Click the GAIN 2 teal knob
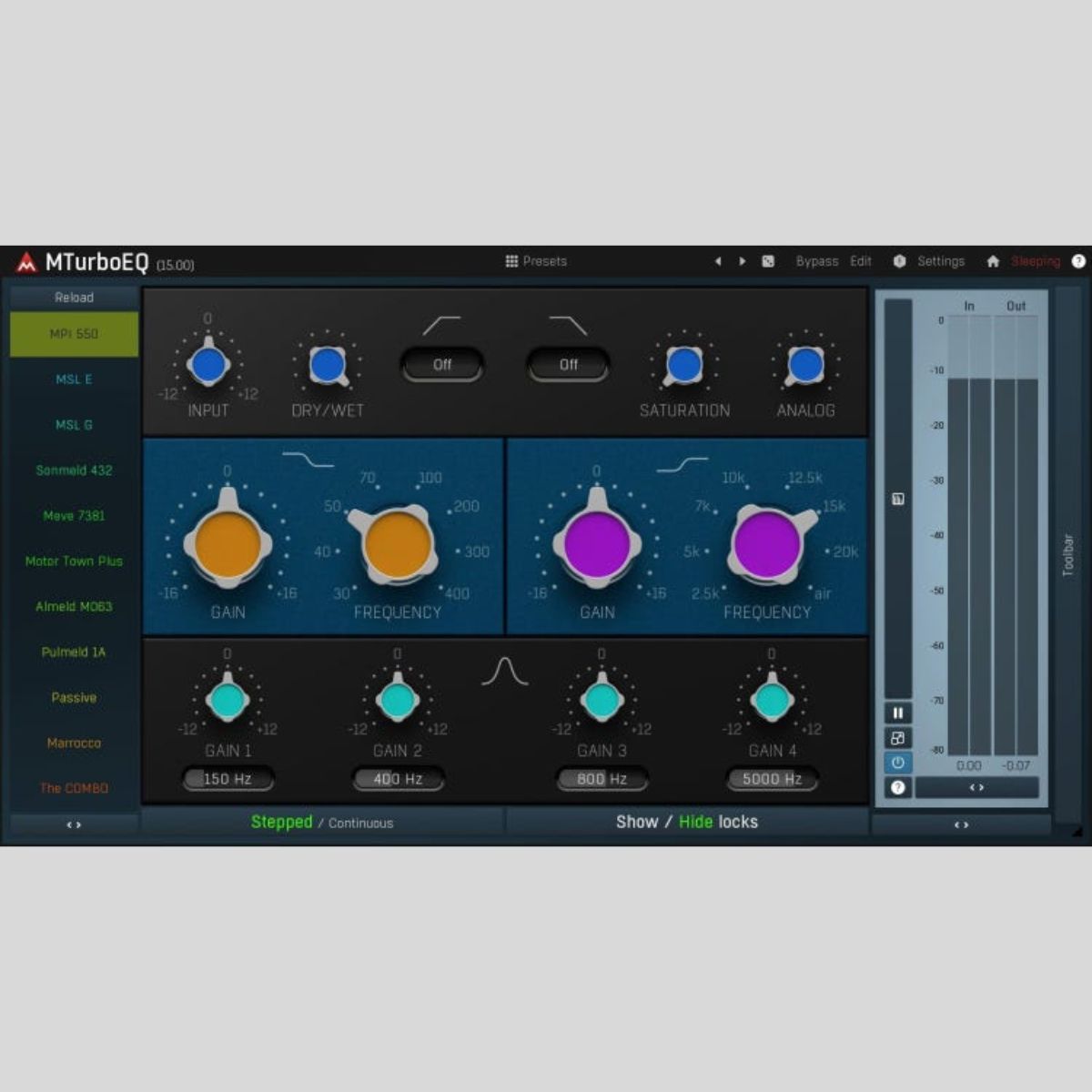The width and height of the screenshot is (1092, 1092). click(397, 700)
